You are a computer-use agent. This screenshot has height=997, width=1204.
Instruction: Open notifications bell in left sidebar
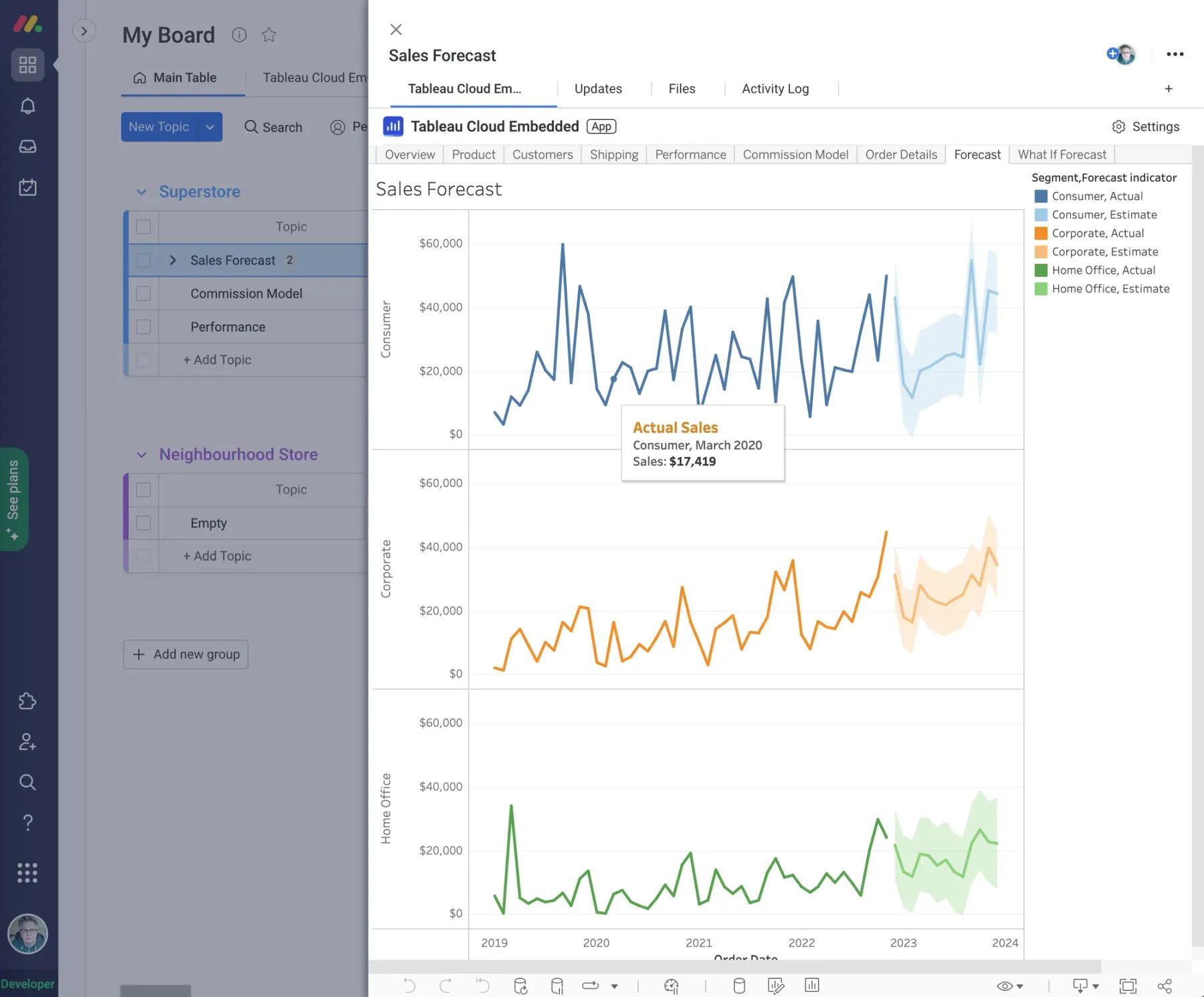click(27, 106)
